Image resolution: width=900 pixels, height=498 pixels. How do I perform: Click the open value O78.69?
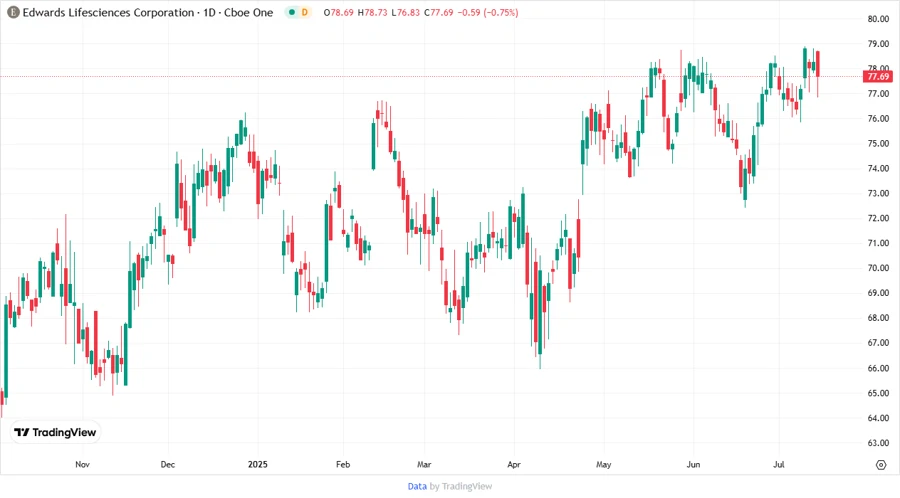339,13
